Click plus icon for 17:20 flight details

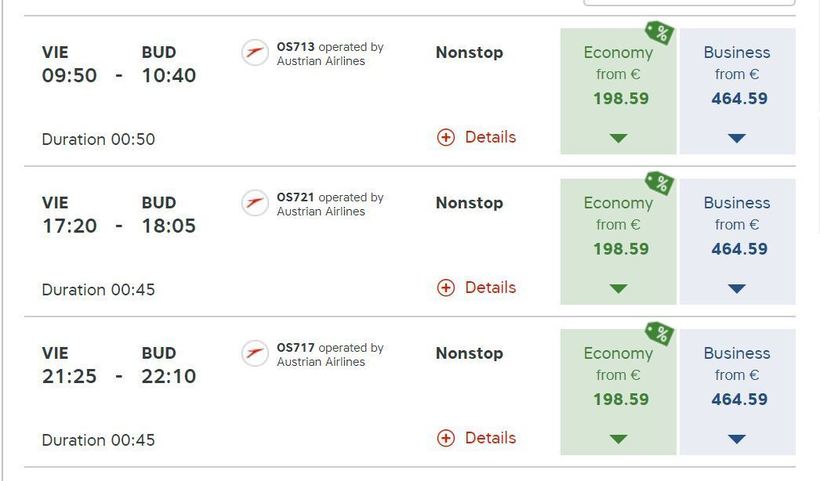[446, 288]
